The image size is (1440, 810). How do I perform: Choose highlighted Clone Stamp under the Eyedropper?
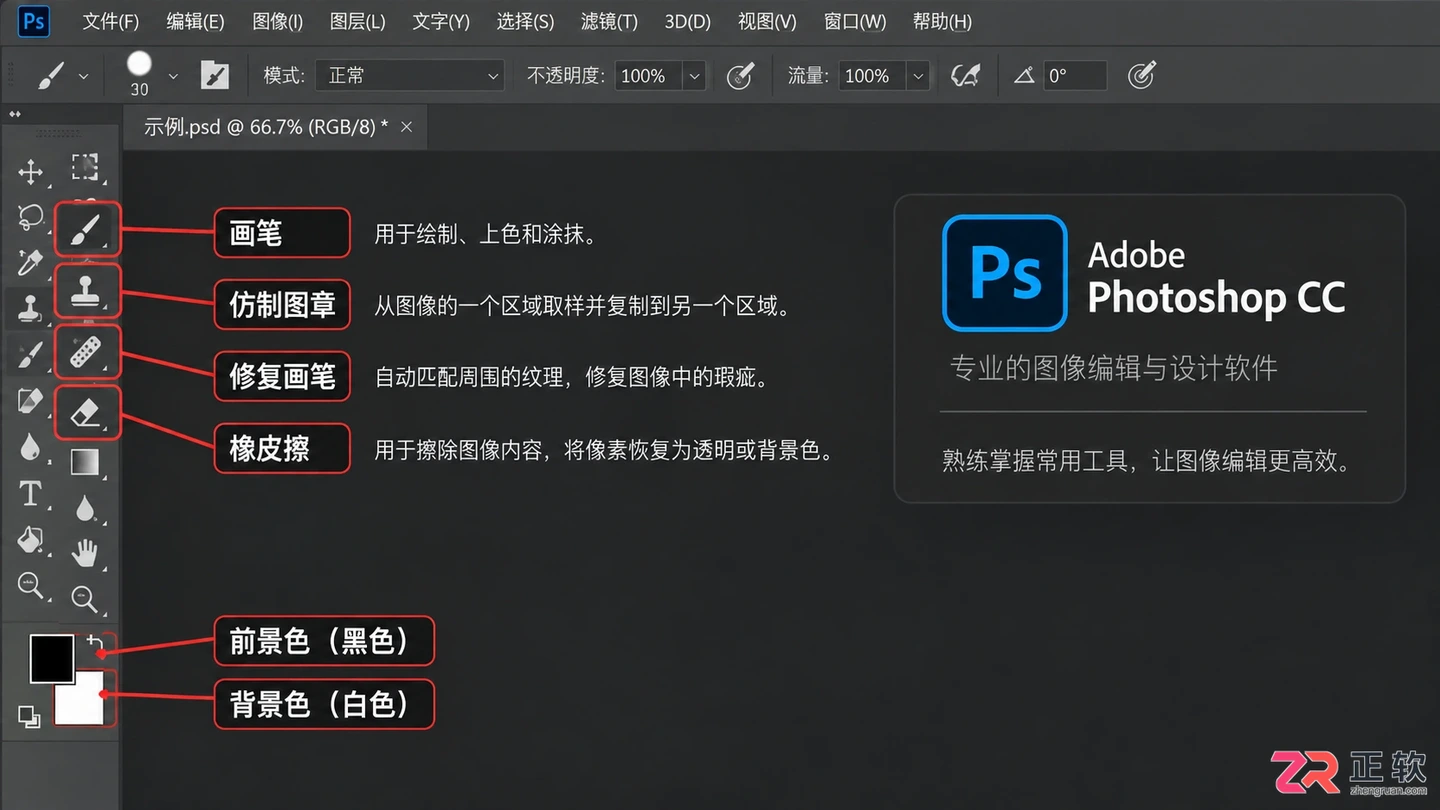point(31,308)
